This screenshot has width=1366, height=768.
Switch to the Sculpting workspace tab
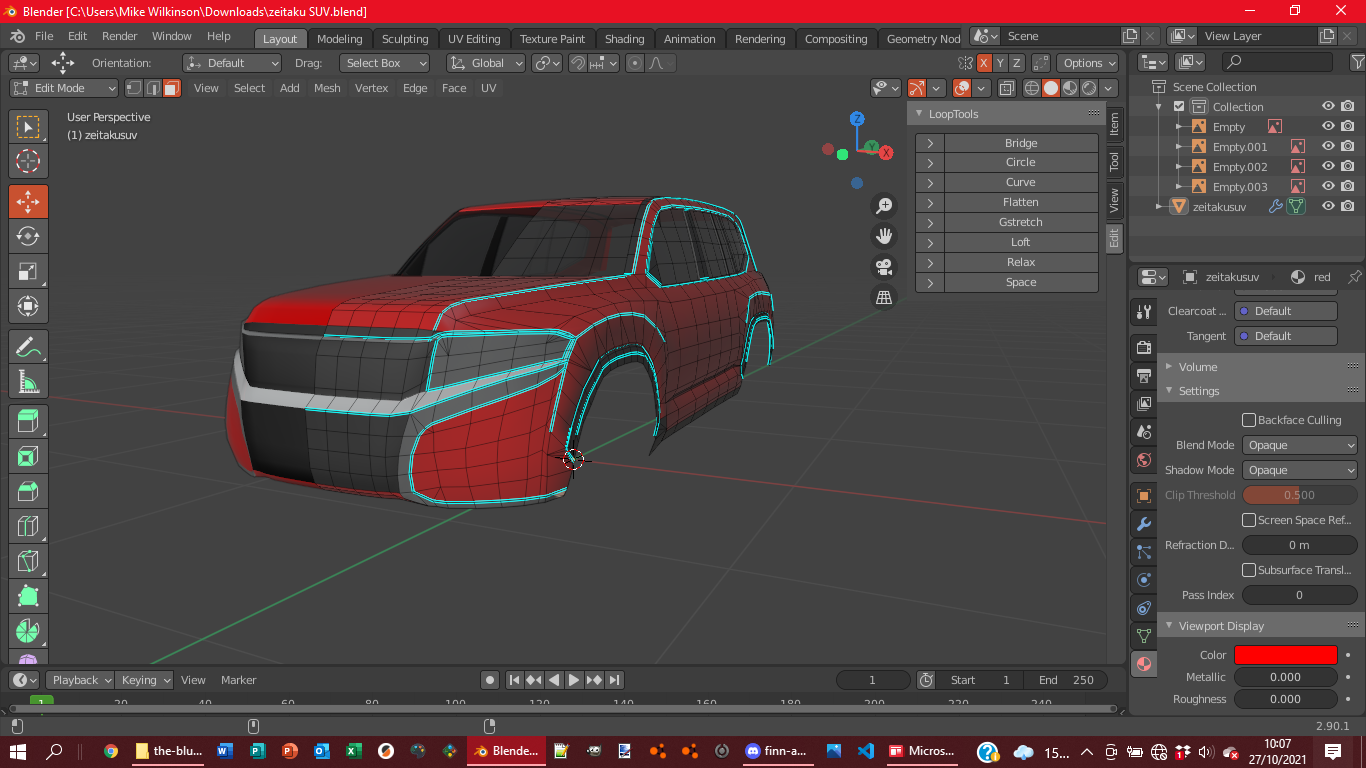pos(404,39)
